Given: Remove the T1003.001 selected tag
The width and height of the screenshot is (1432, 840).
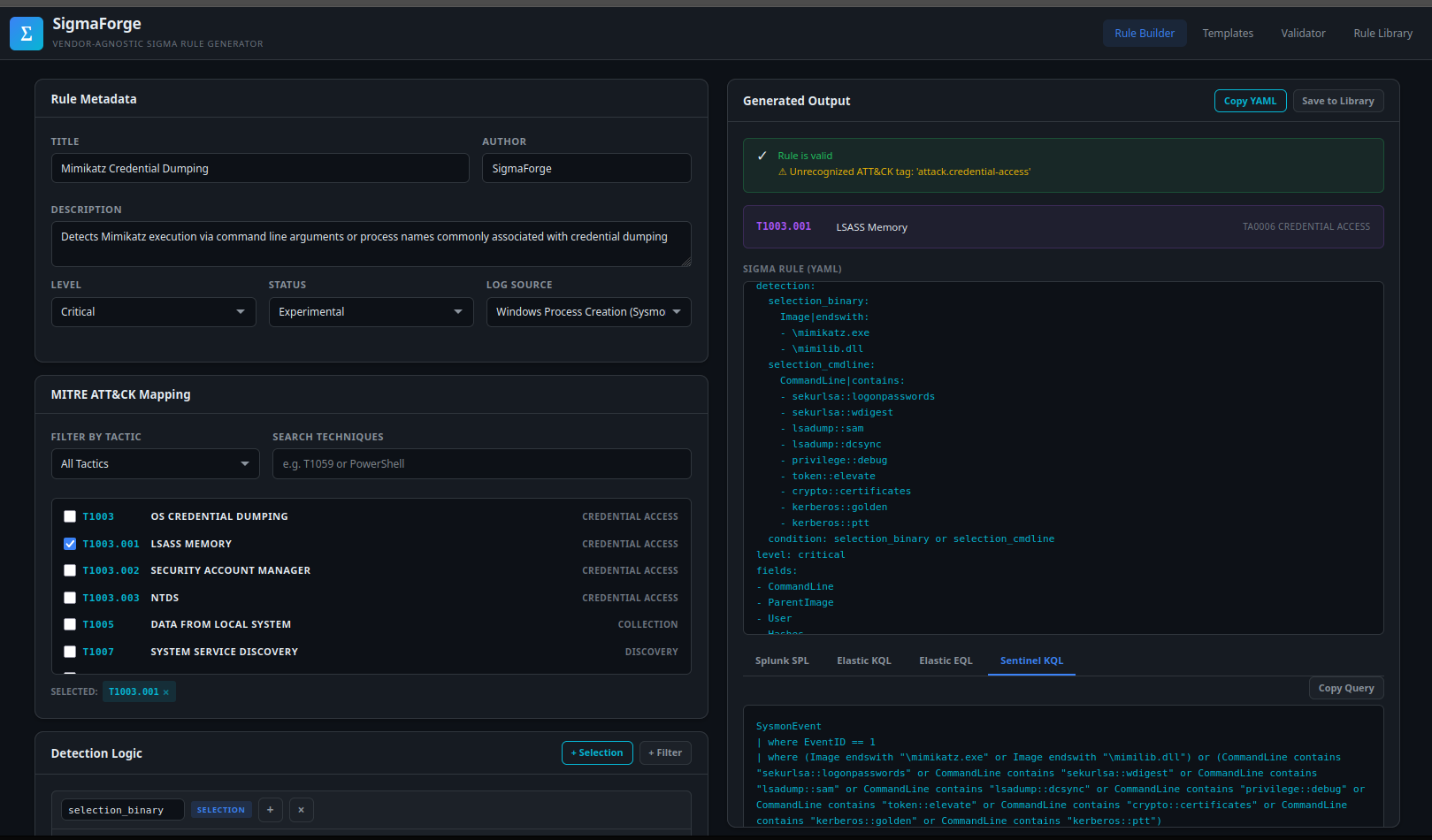Looking at the screenshot, I should pyautogui.click(x=166, y=692).
